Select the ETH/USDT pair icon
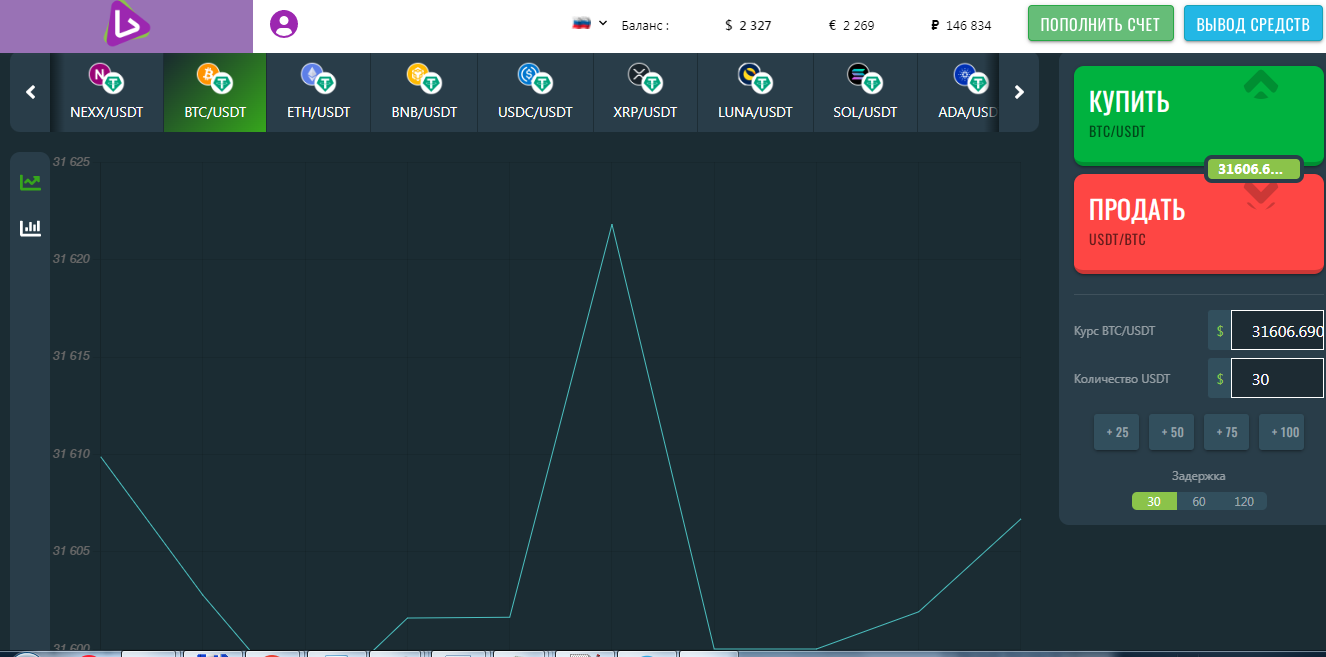The image size is (1326, 657). pos(318,78)
